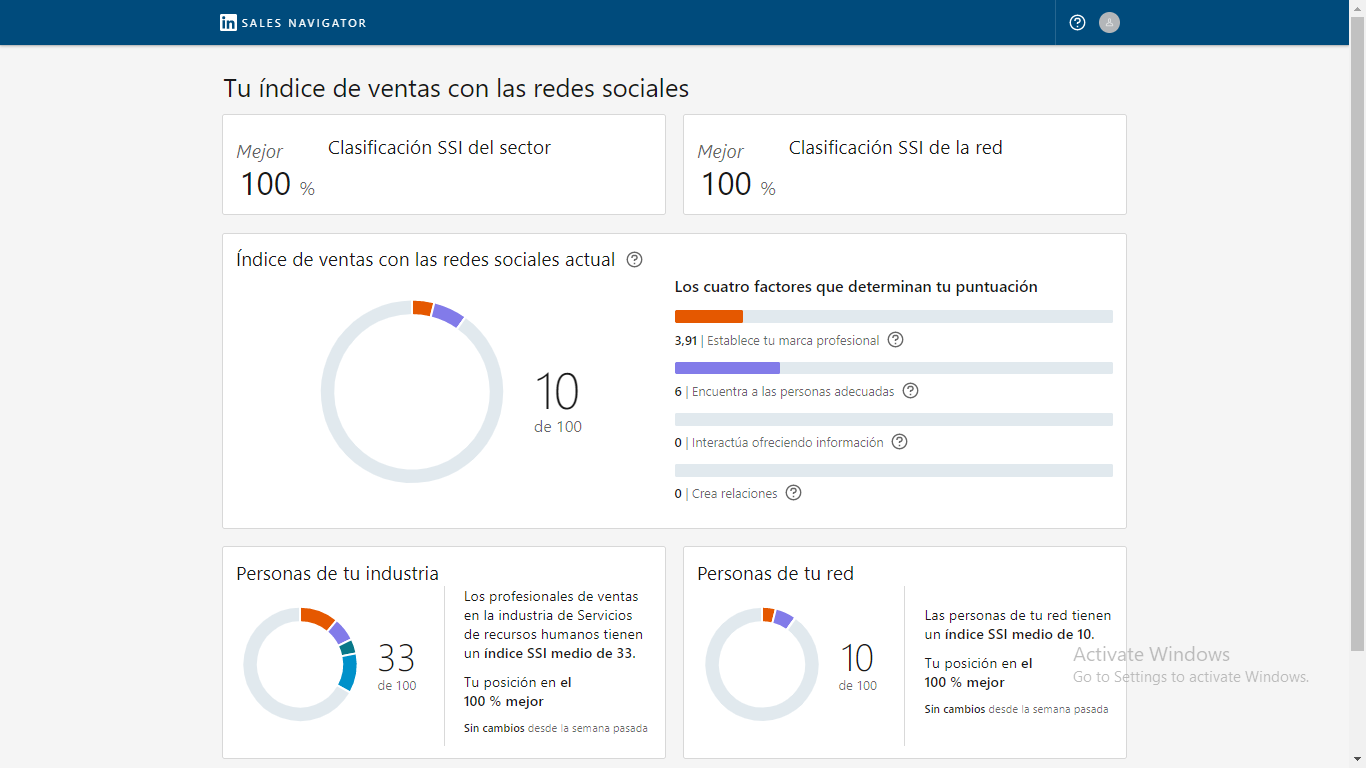
Task: Click 'Encuentra a las personas adecuadas' label
Action: (x=793, y=392)
